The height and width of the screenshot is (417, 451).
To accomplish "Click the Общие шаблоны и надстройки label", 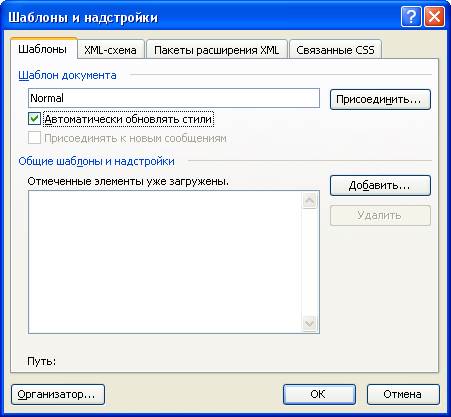I will pyautogui.click(x=96, y=161).
